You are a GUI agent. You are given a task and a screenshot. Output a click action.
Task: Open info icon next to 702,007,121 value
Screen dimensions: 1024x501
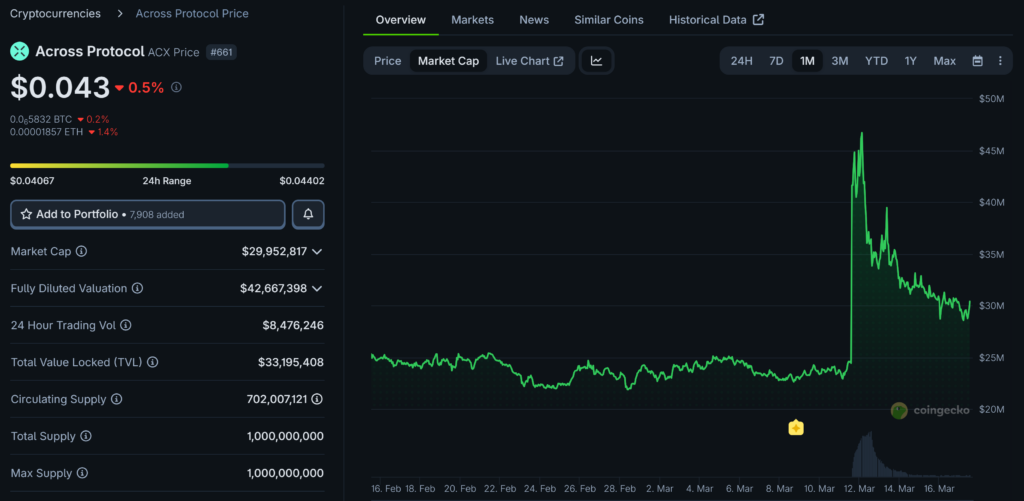(x=317, y=399)
